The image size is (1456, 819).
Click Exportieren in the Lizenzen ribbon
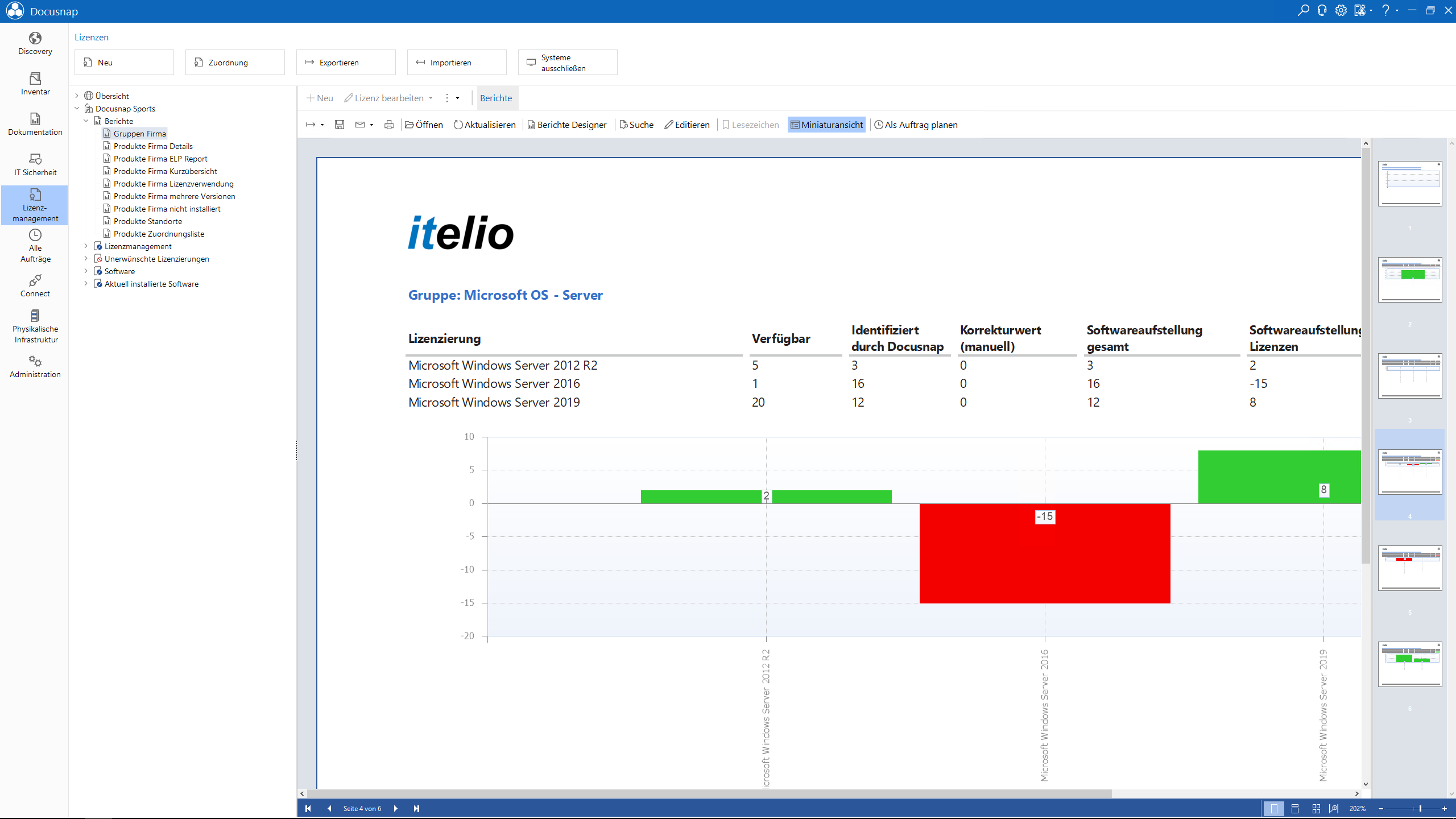point(346,62)
